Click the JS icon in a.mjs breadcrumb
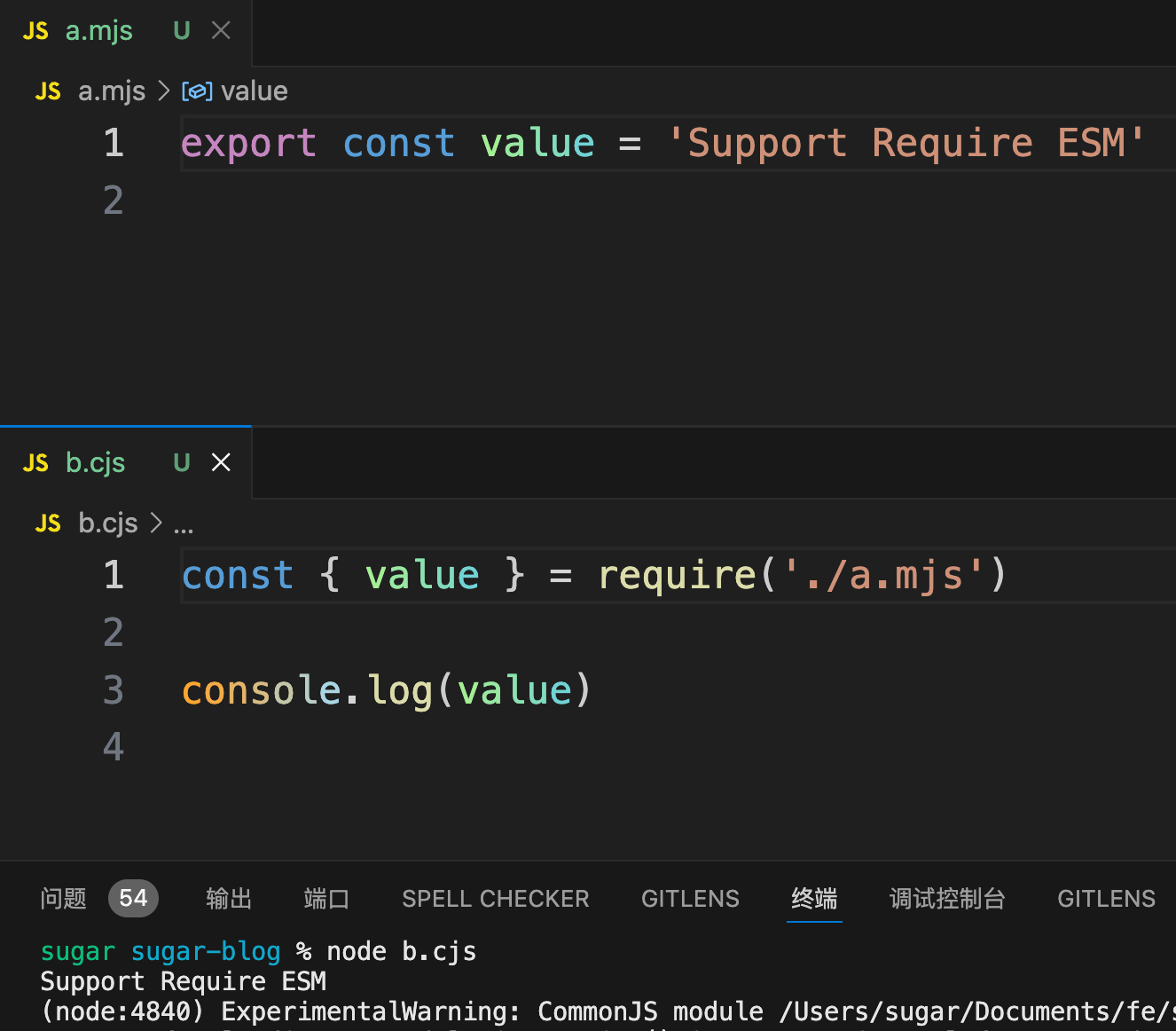Viewport: 1176px width, 1031px height. [x=48, y=91]
